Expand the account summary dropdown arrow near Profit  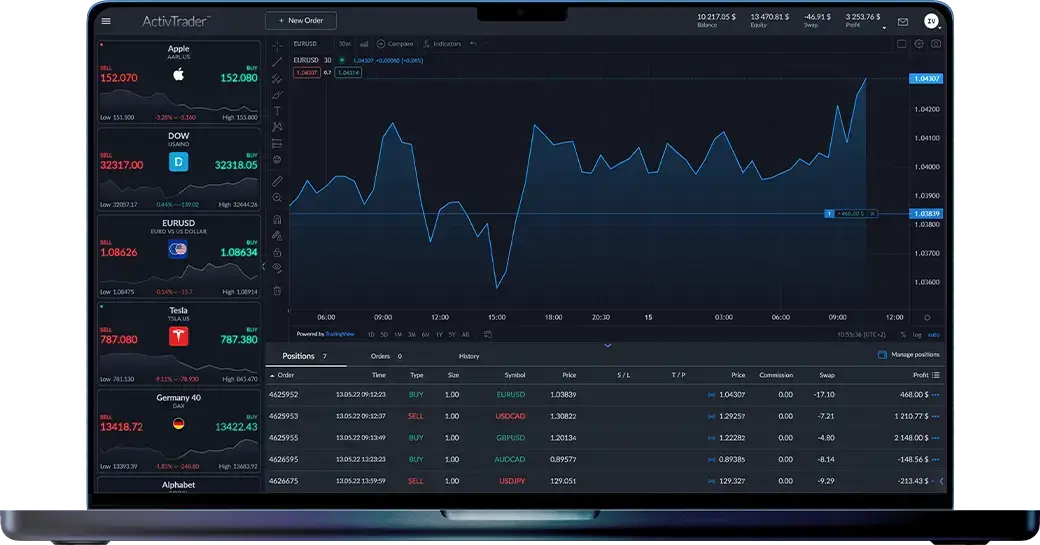coord(884,28)
